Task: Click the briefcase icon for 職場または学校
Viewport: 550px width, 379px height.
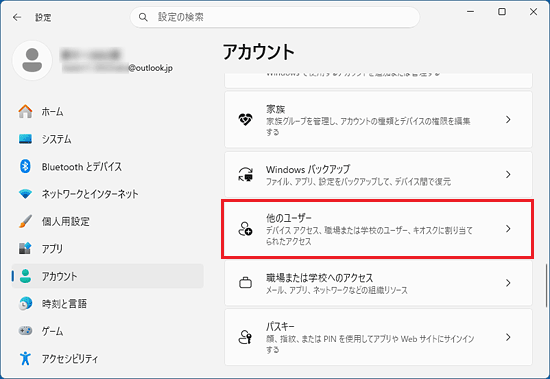Action: [245, 283]
